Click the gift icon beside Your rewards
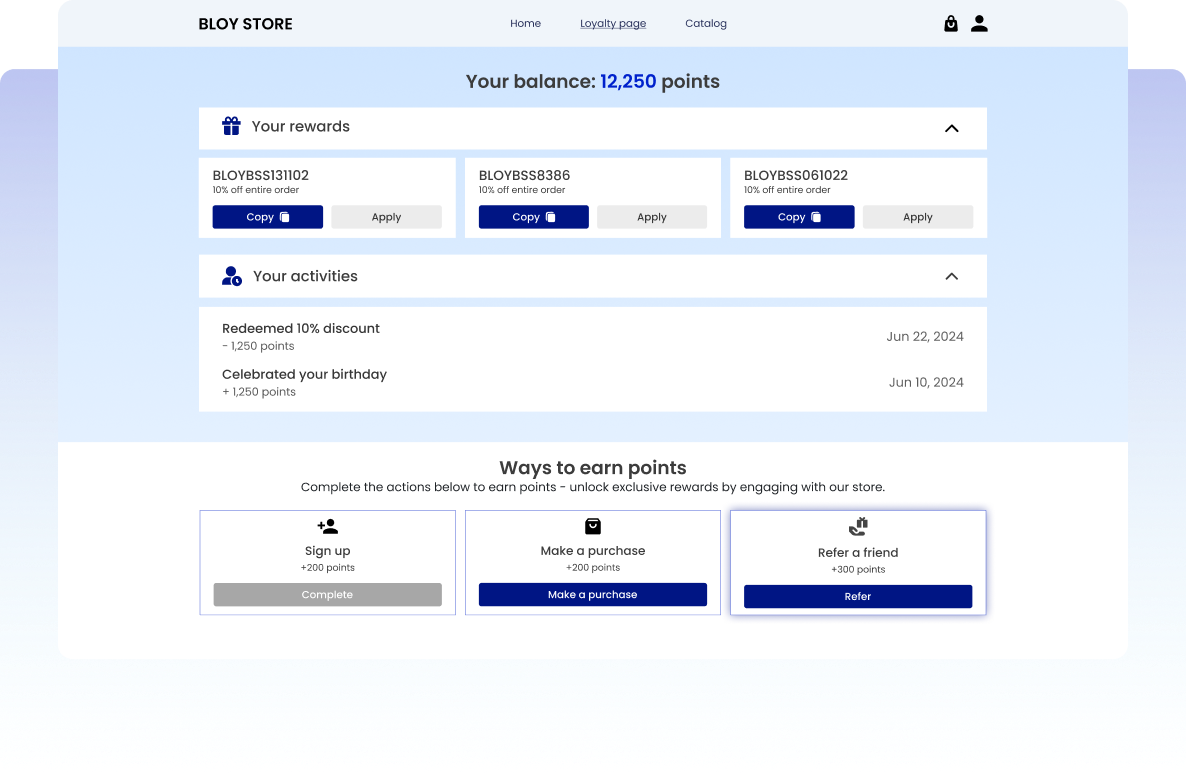This screenshot has width=1186, height=774. coord(231,126)
